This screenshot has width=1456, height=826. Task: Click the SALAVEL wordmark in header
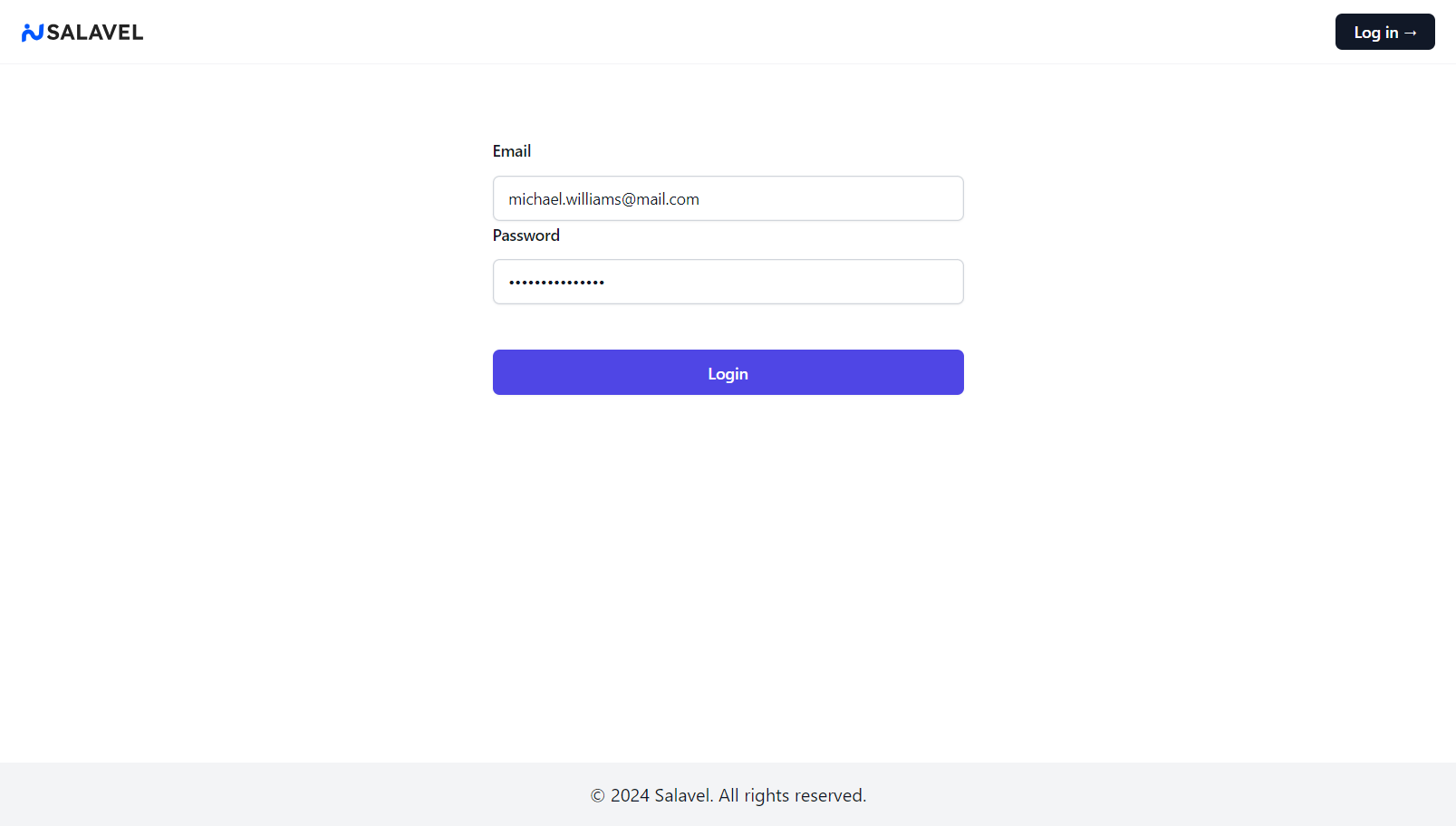(x=95, y=33)
